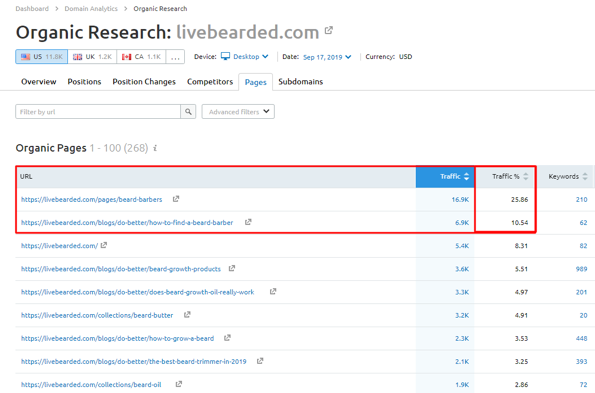Switch to the Overview tab
The width and height of the screenshot is (595, 393).
pyautogui.click(x=39, y=82)
